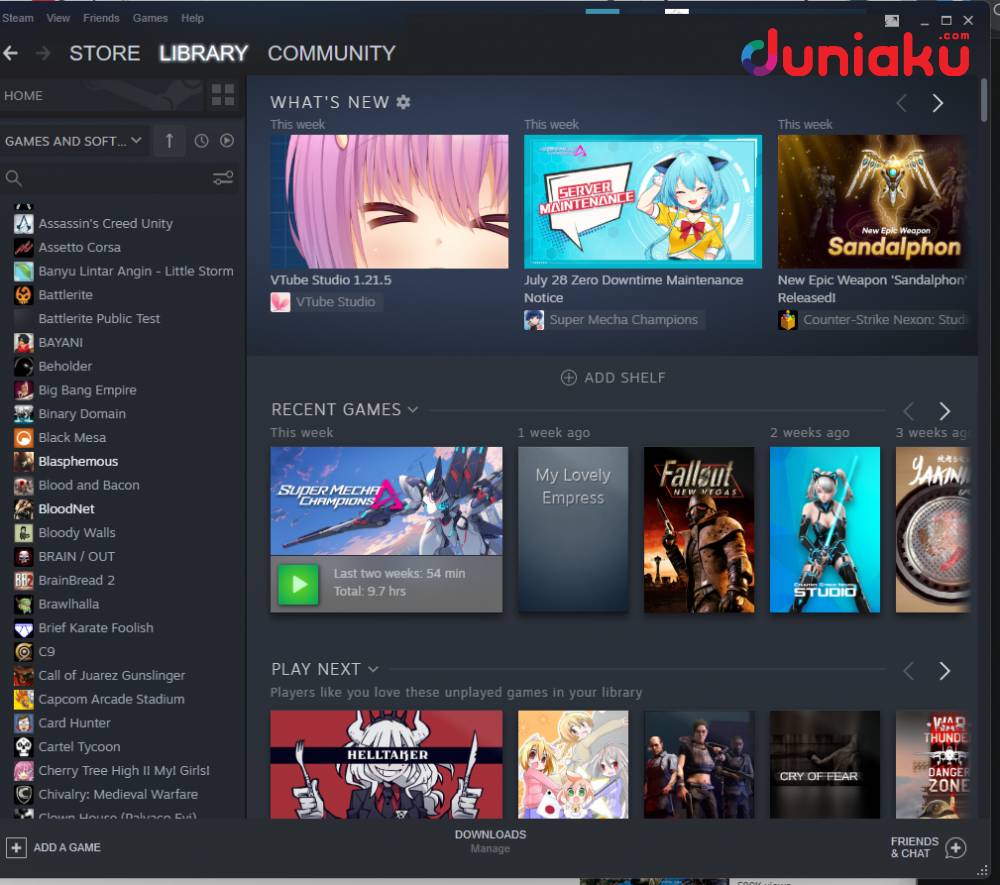Open Friends & Chat label
The height and width of the screenshot is (885, 1000).
pos(915,847)
